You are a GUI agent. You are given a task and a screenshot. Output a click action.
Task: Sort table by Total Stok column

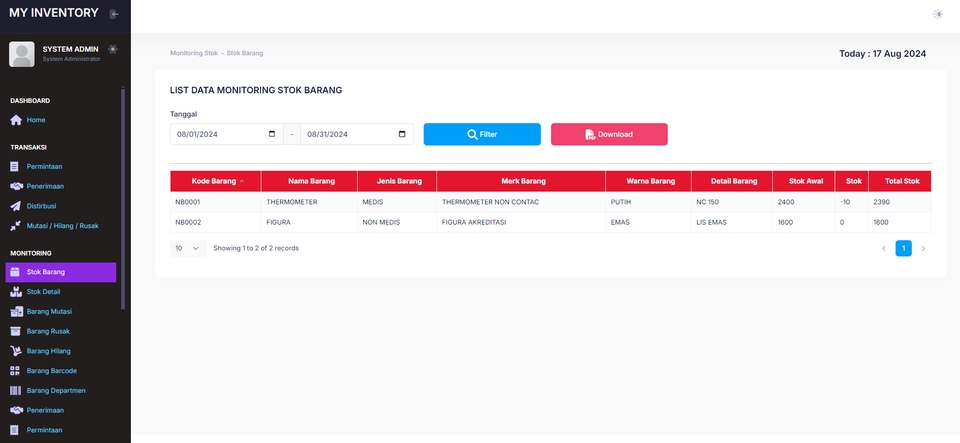(x=900, y=181)
